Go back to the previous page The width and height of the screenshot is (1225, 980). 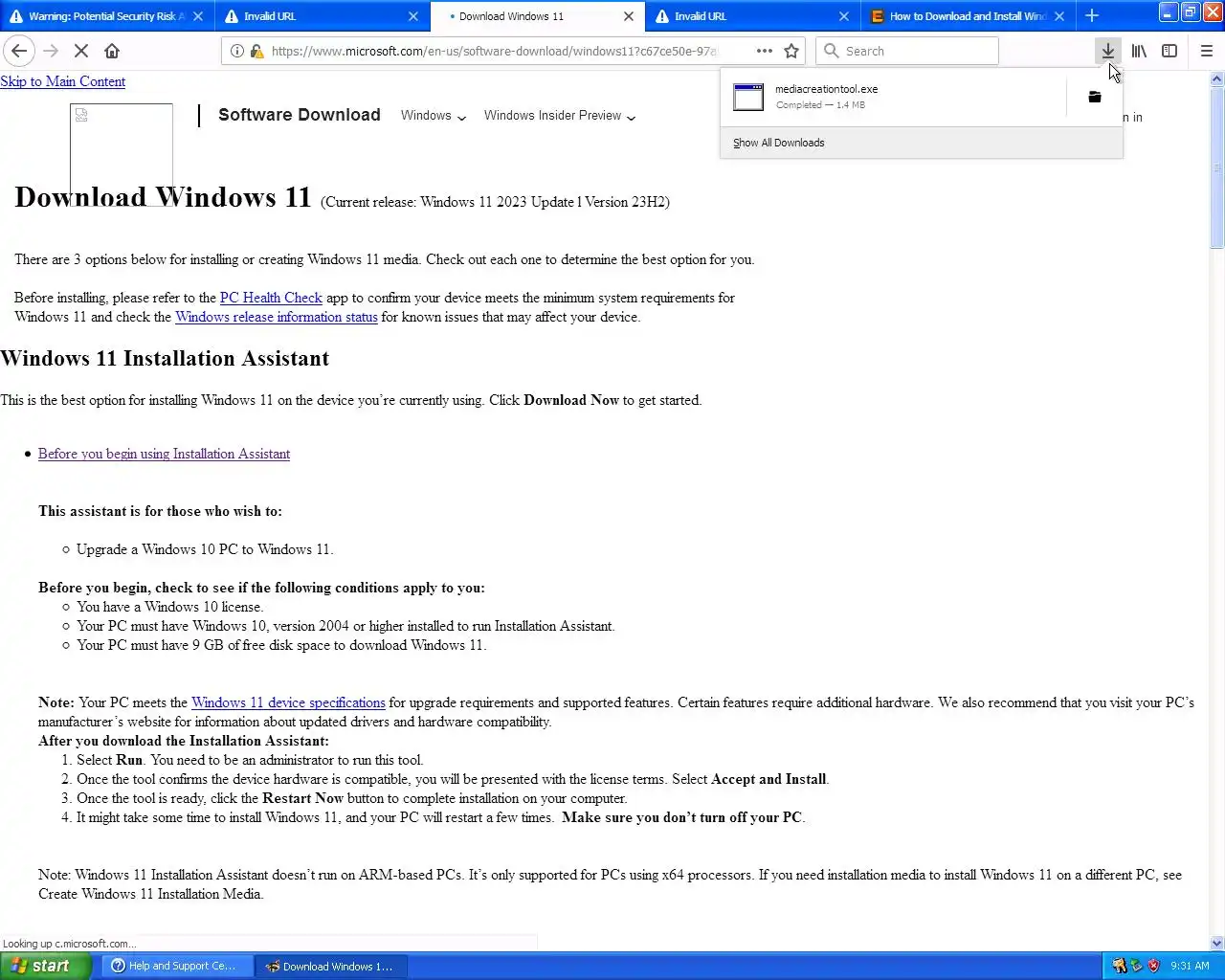click(19, 51)
